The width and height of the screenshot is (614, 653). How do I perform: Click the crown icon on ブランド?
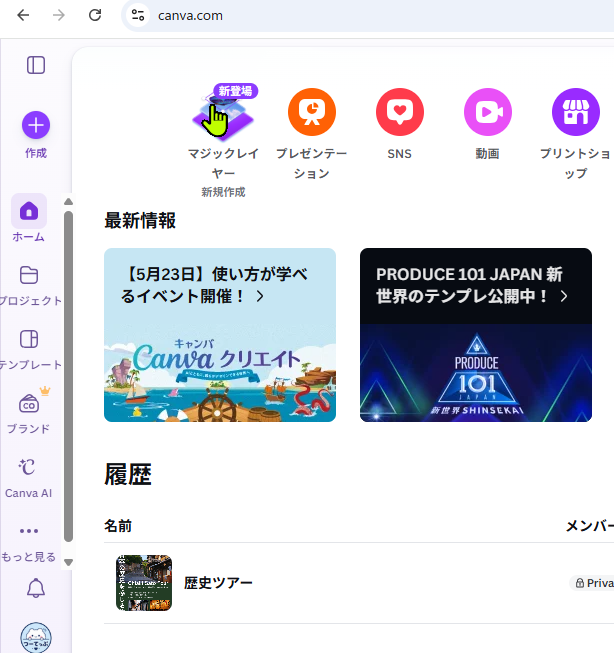[x=45, y=391]
